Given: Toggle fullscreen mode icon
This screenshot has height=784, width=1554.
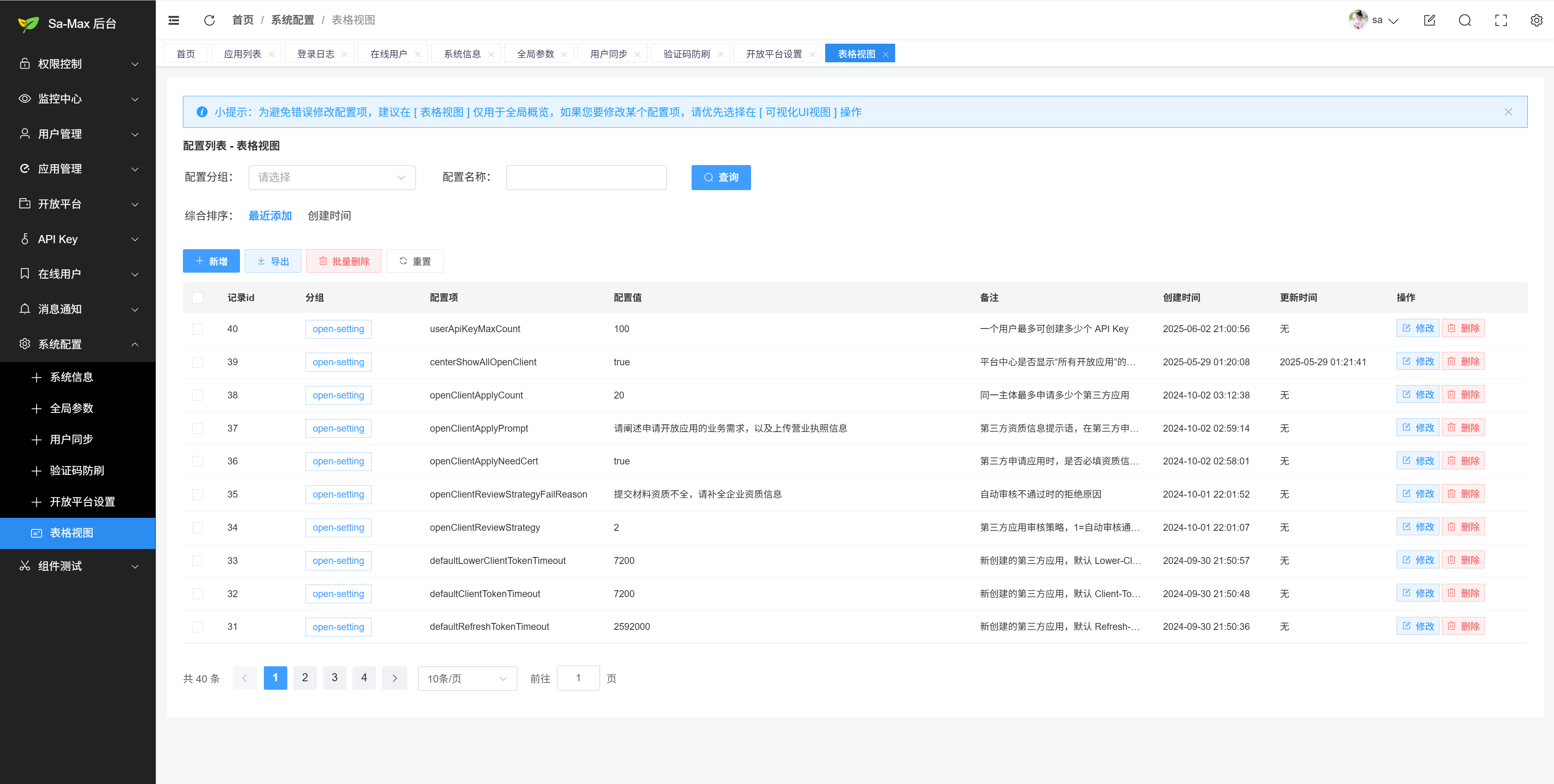Looking at the screenshot, I should pos(1501,21).
